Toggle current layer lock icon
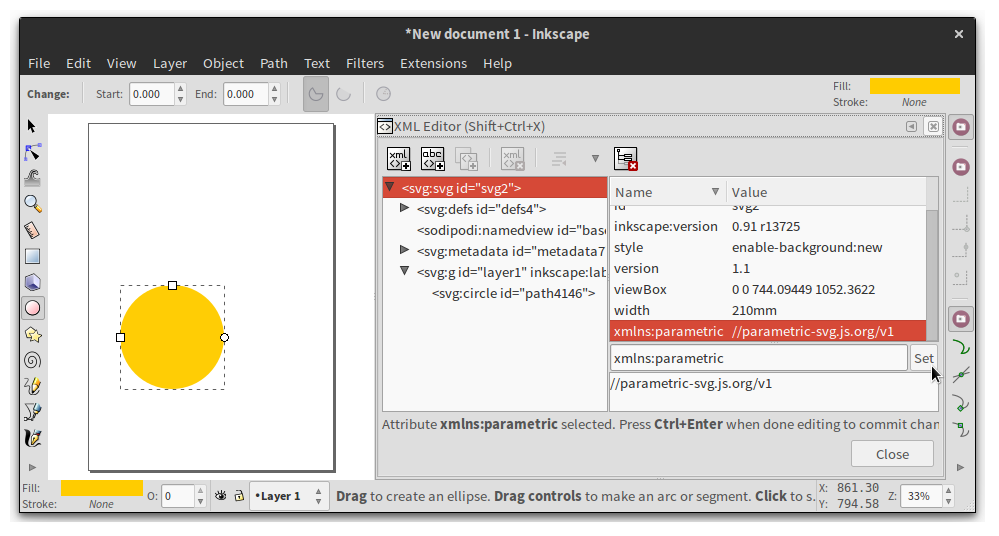This screenshot has height=536, width=999. click(239, 496)
